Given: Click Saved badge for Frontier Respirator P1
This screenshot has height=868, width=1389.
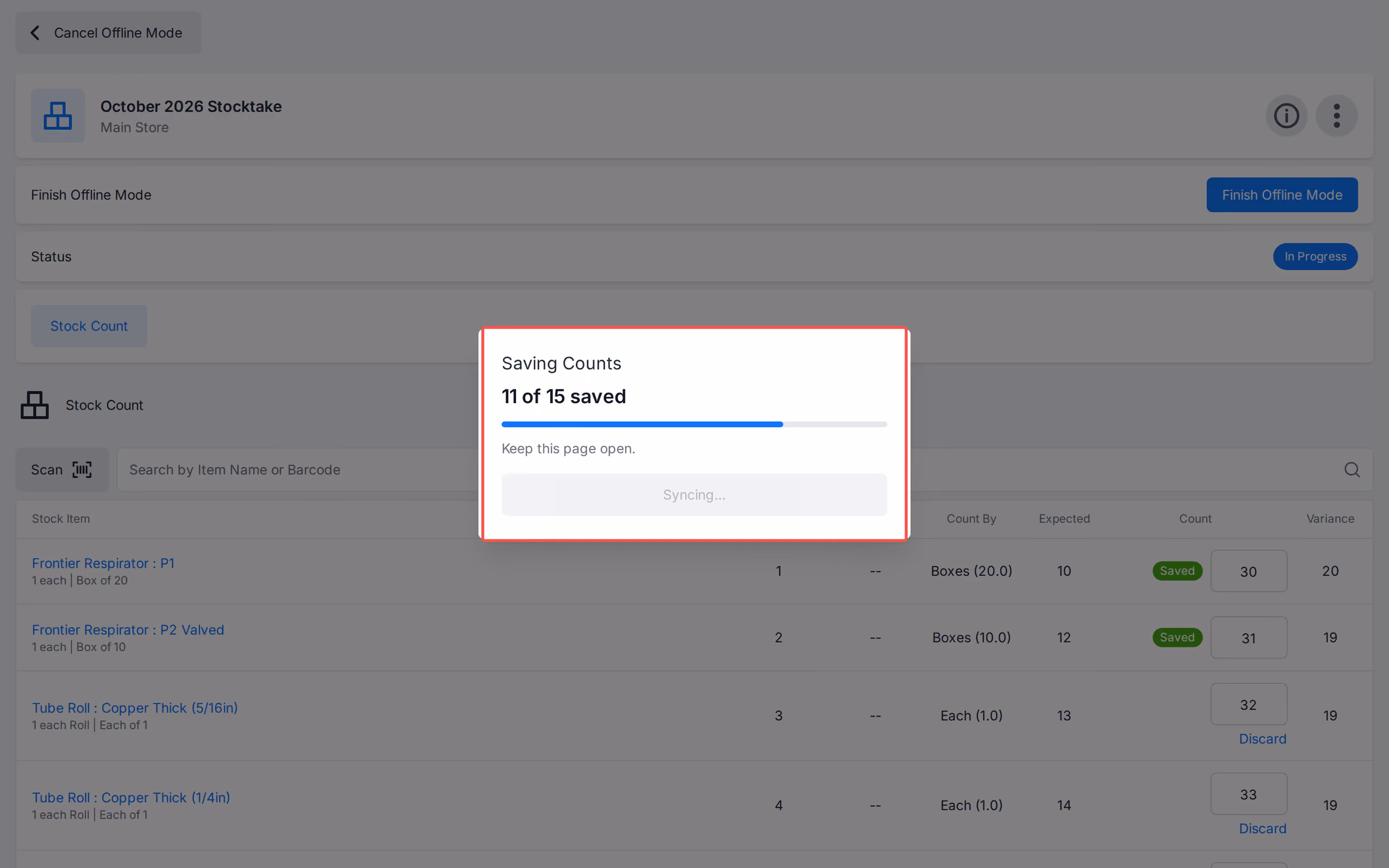Looking at the screenshot, I should [x=1177, y=570].
